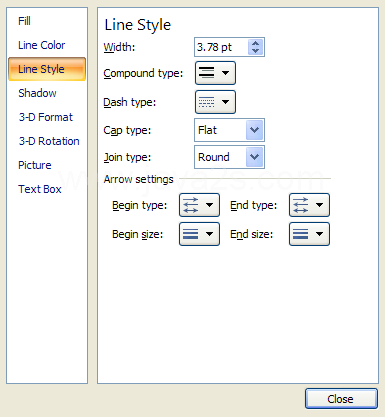Open the Fill category

(24, 21)
